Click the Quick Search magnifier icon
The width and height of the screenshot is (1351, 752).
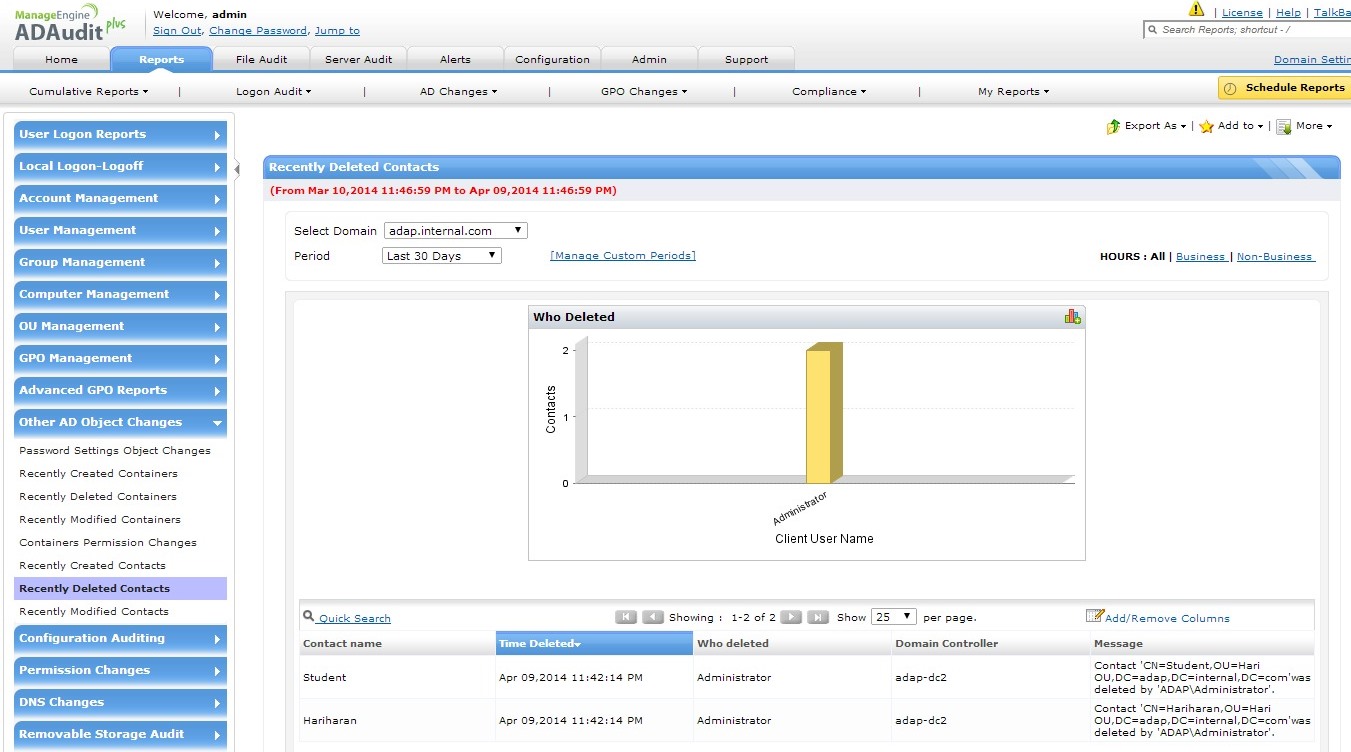coord(309,617)
